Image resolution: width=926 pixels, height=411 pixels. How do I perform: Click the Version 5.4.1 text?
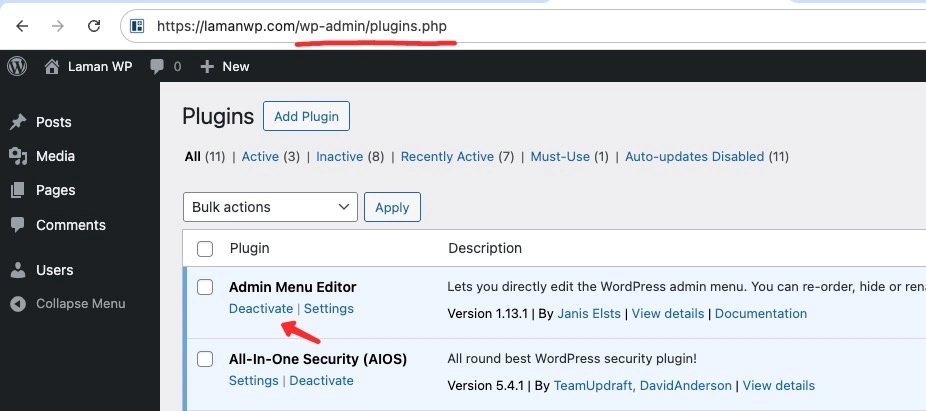coord(485,386)
